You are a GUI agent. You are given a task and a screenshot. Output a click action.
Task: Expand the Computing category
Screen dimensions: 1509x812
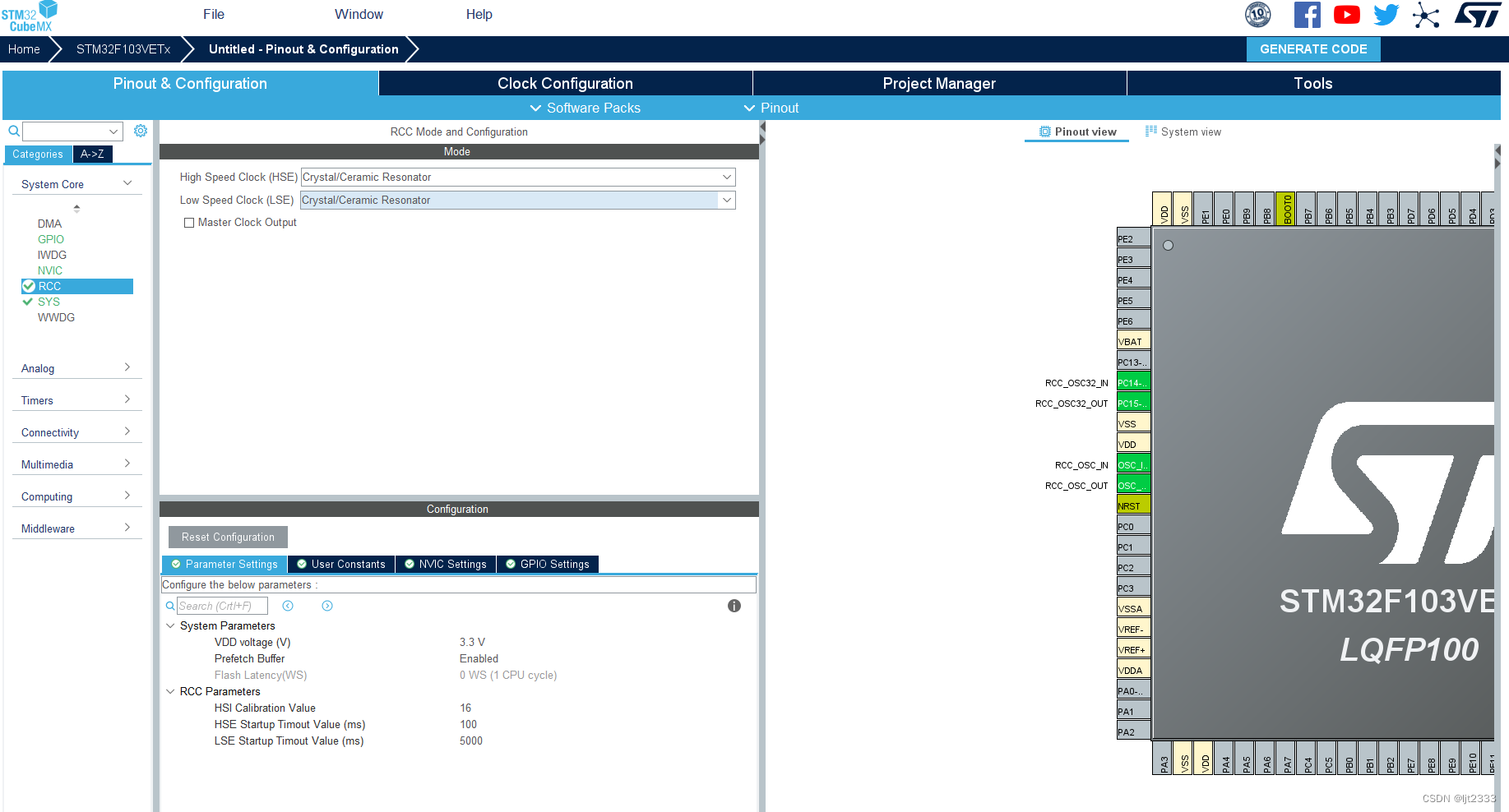(x=127, y=496)
